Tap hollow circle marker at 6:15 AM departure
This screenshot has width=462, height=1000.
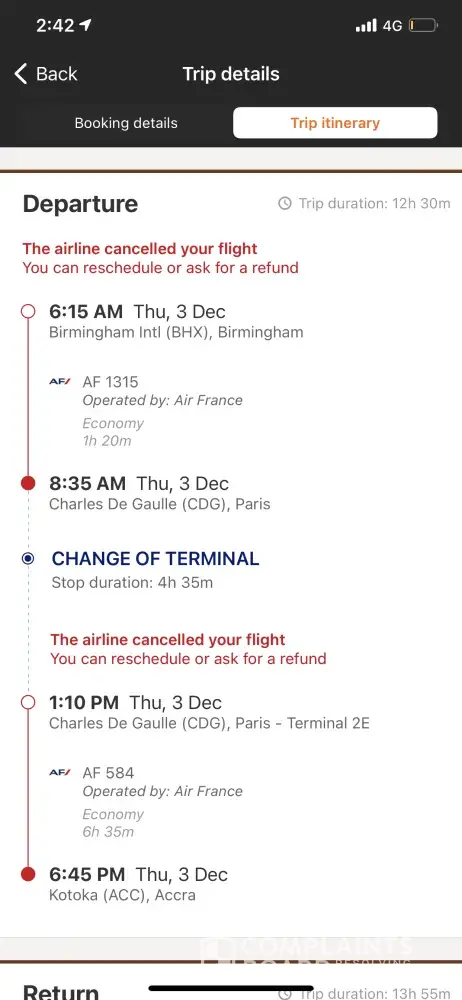coord(28,311)
